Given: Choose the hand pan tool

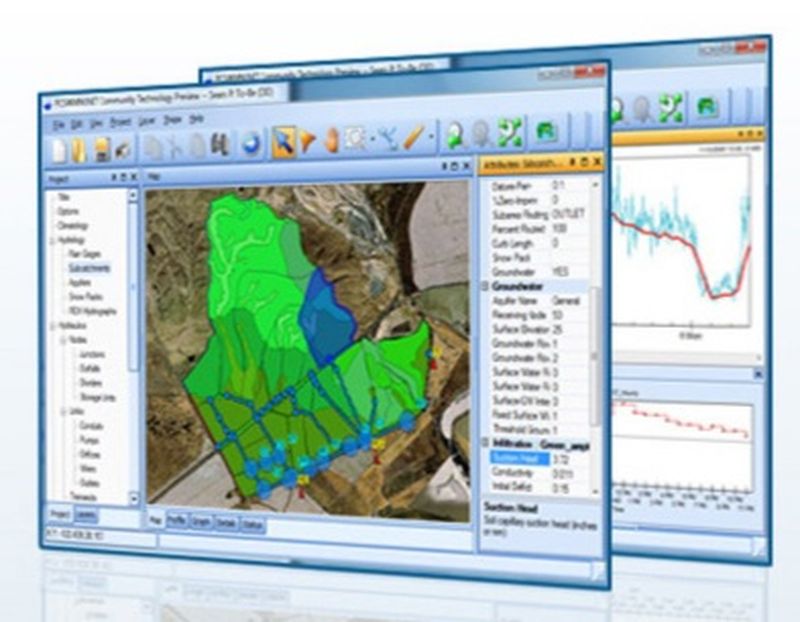Looking at the screenshot, I should [332, 141].
